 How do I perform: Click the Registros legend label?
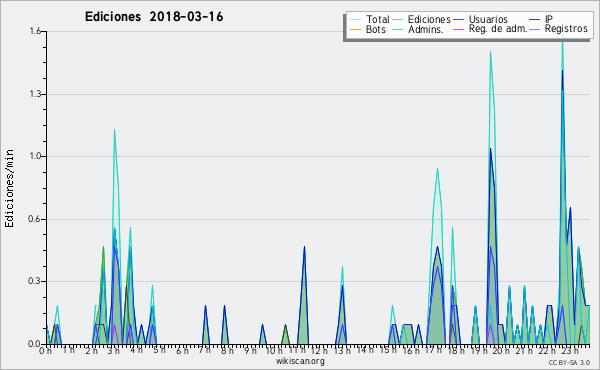tap(566, 29)
